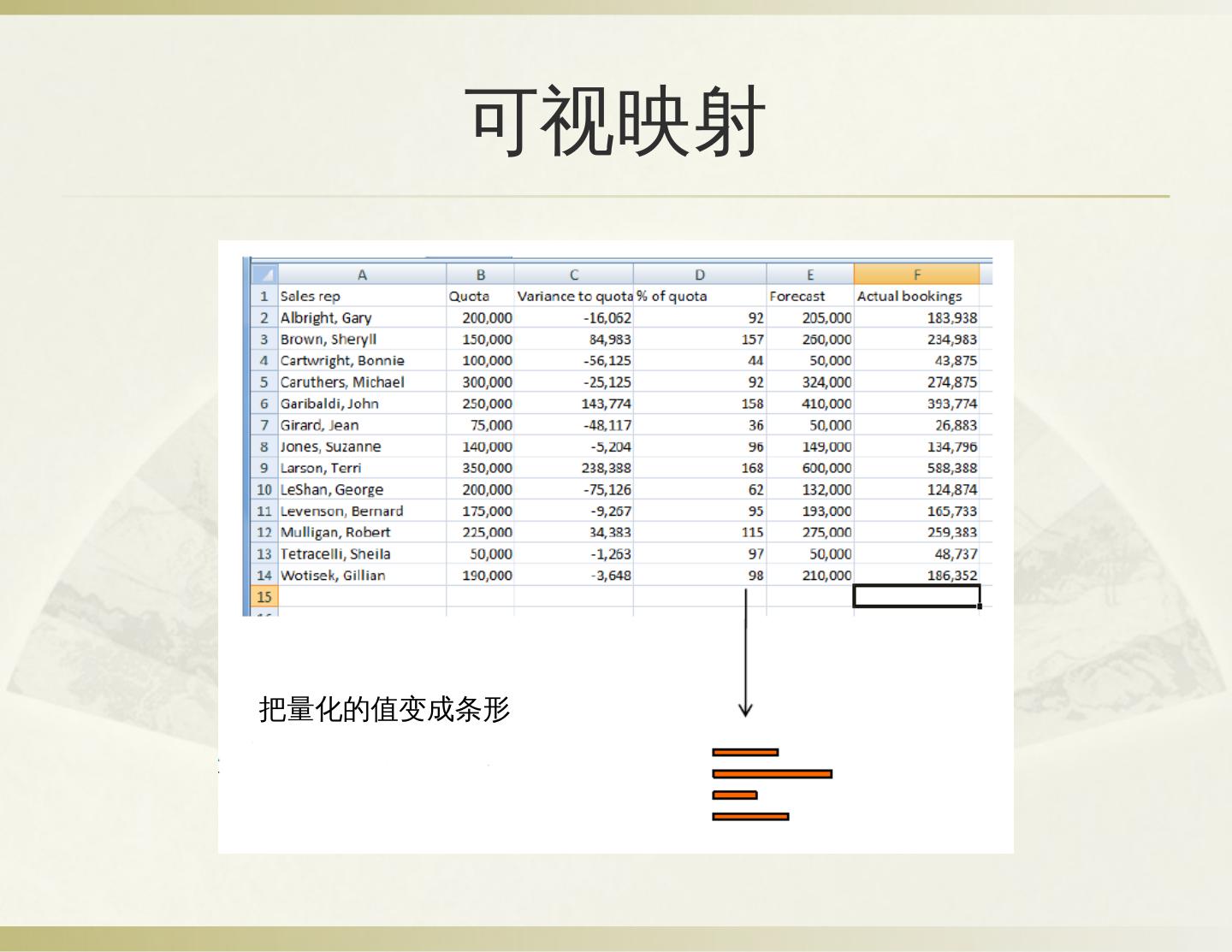Image resolution: width=1232 pixels, height=952 pixels.
Task: Click the caption "把量化的值变成条形"
Action: pos(384,709)
